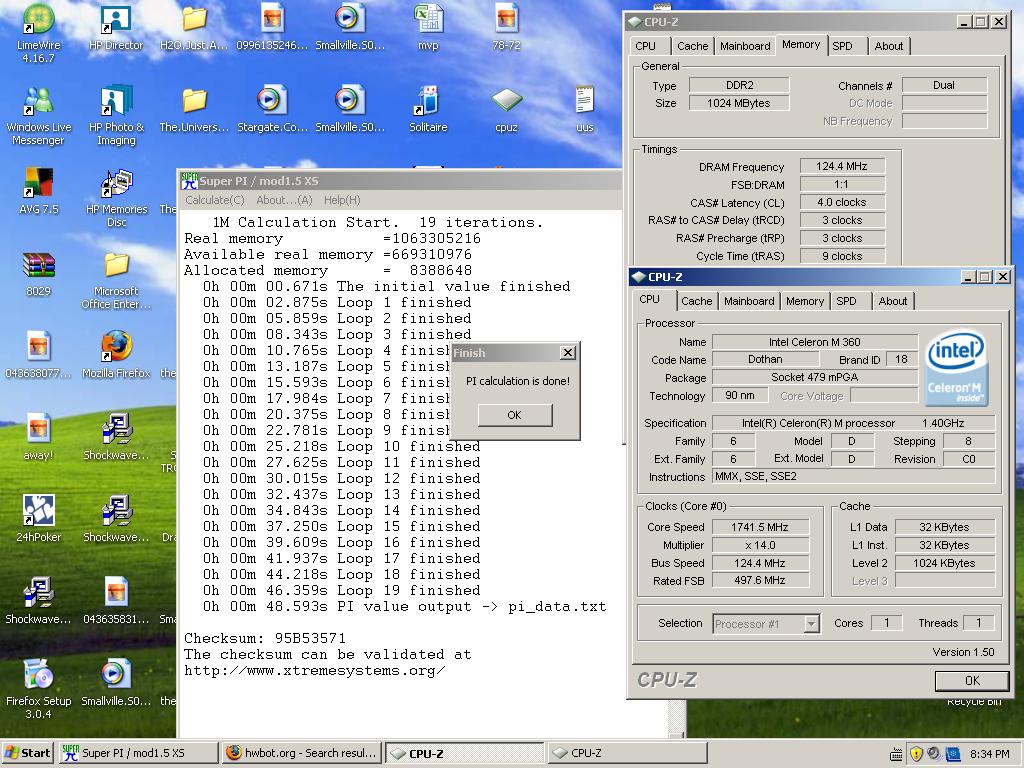Select the HP Director desktop shortcut
This screenshot has width=1024, height=768.
116,27
